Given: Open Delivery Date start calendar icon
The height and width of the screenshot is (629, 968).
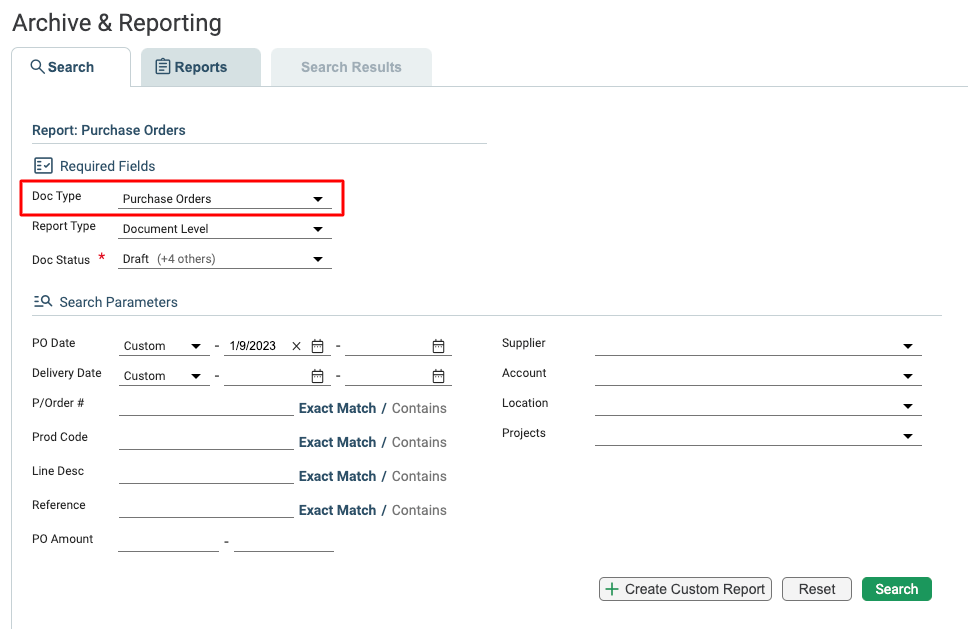Looking at the screenshot, I should point(317,376).
